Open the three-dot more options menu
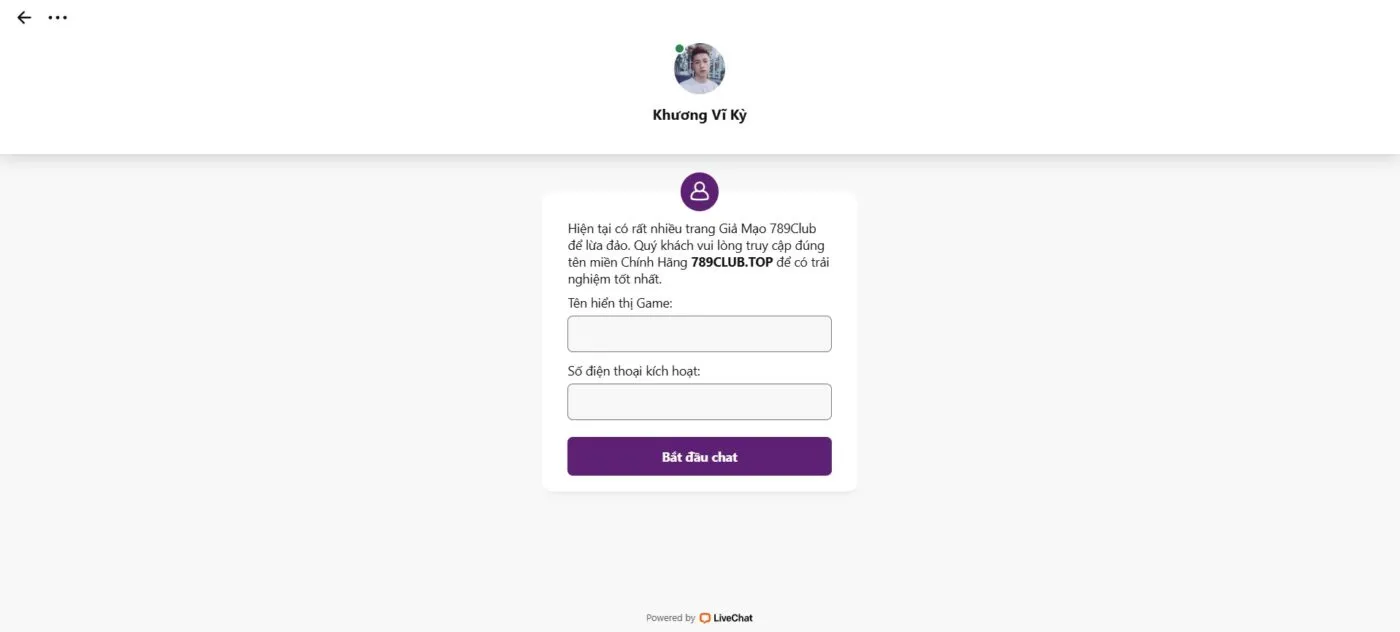 click(58, 18)
